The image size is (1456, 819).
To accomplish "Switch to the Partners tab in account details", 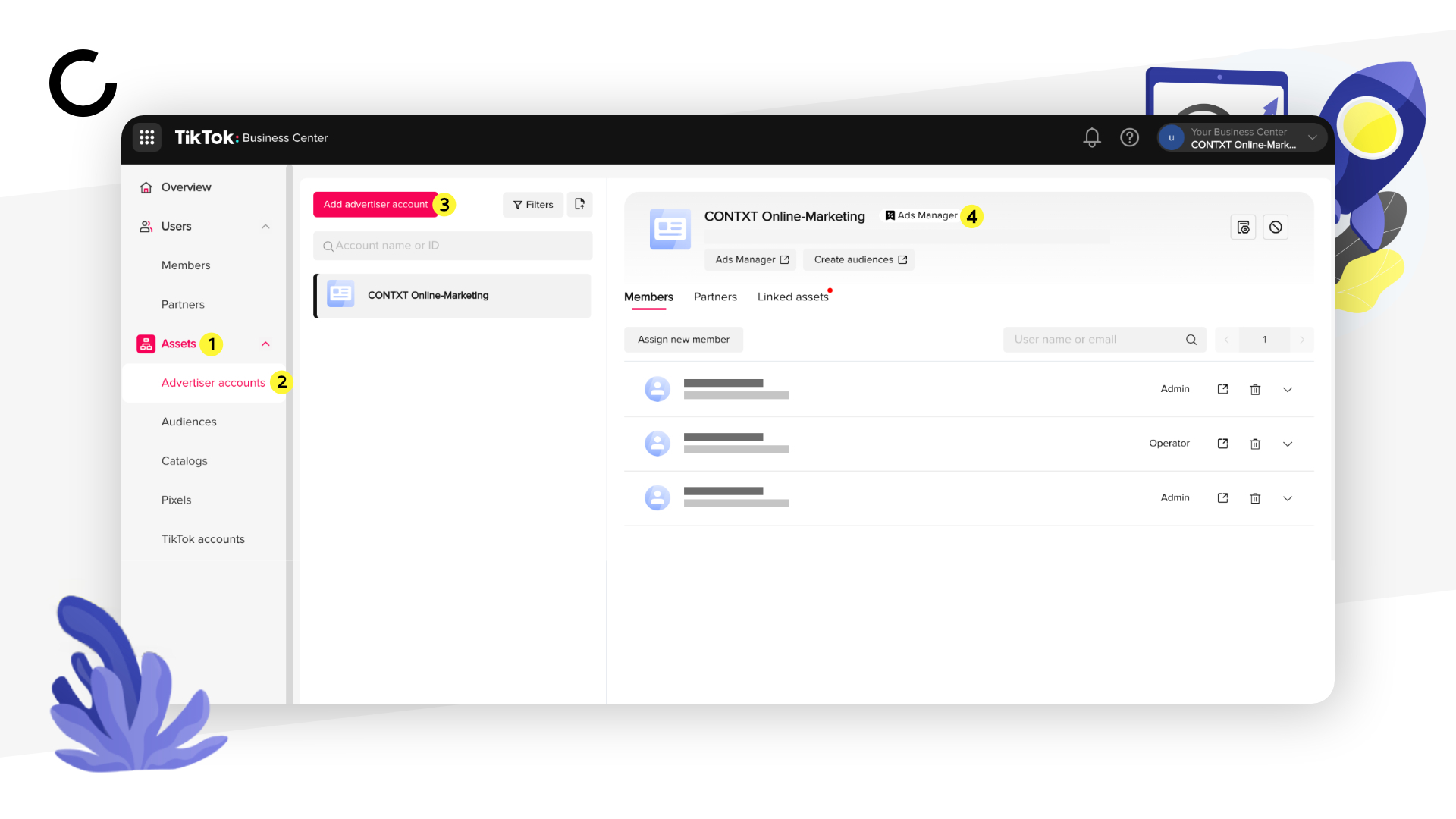I will 715,297.
